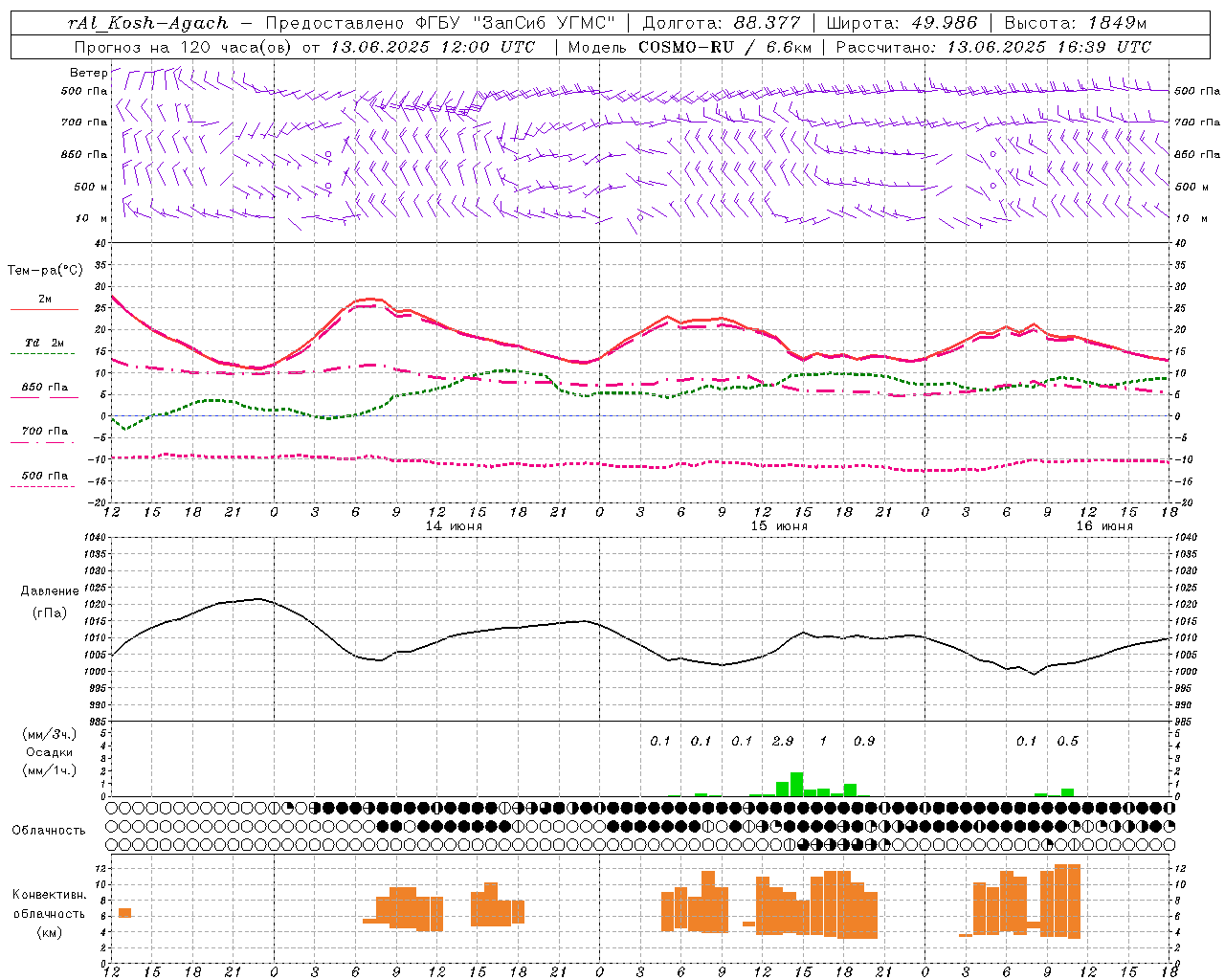Click the 16 июня date label

(1104, 526)
